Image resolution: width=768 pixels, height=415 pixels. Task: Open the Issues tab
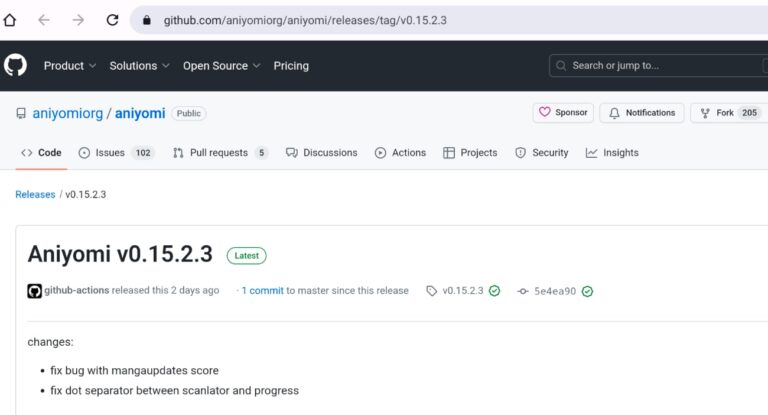[116, 153]
